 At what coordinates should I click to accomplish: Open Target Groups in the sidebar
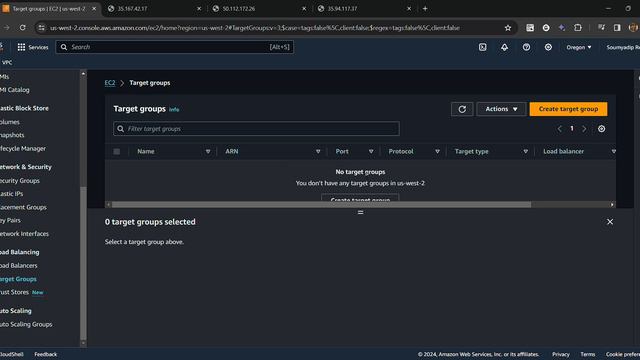18,279
